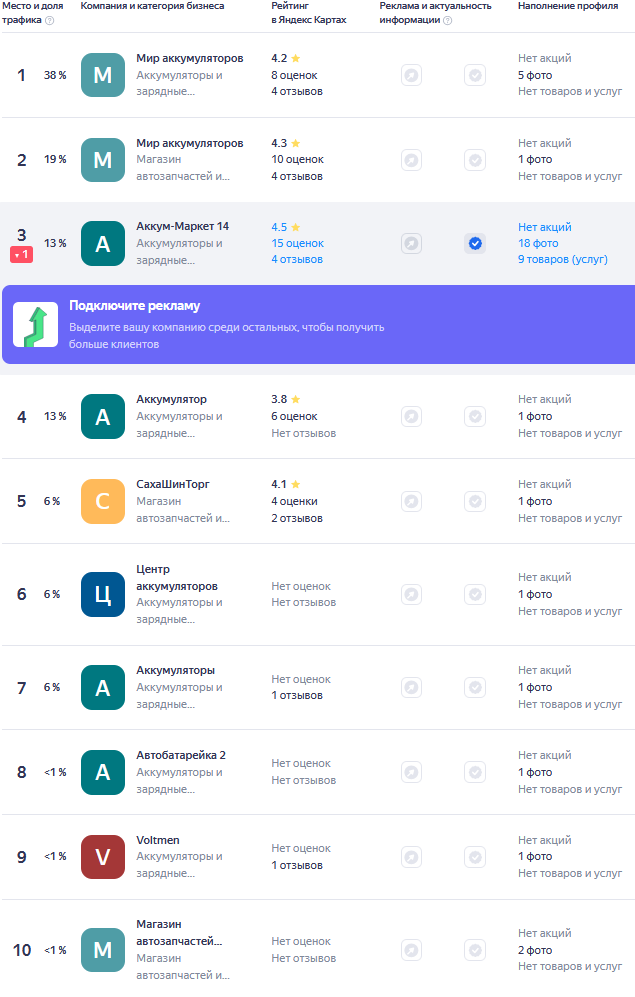Click the 5 фото text in row 1

point(535,75)
